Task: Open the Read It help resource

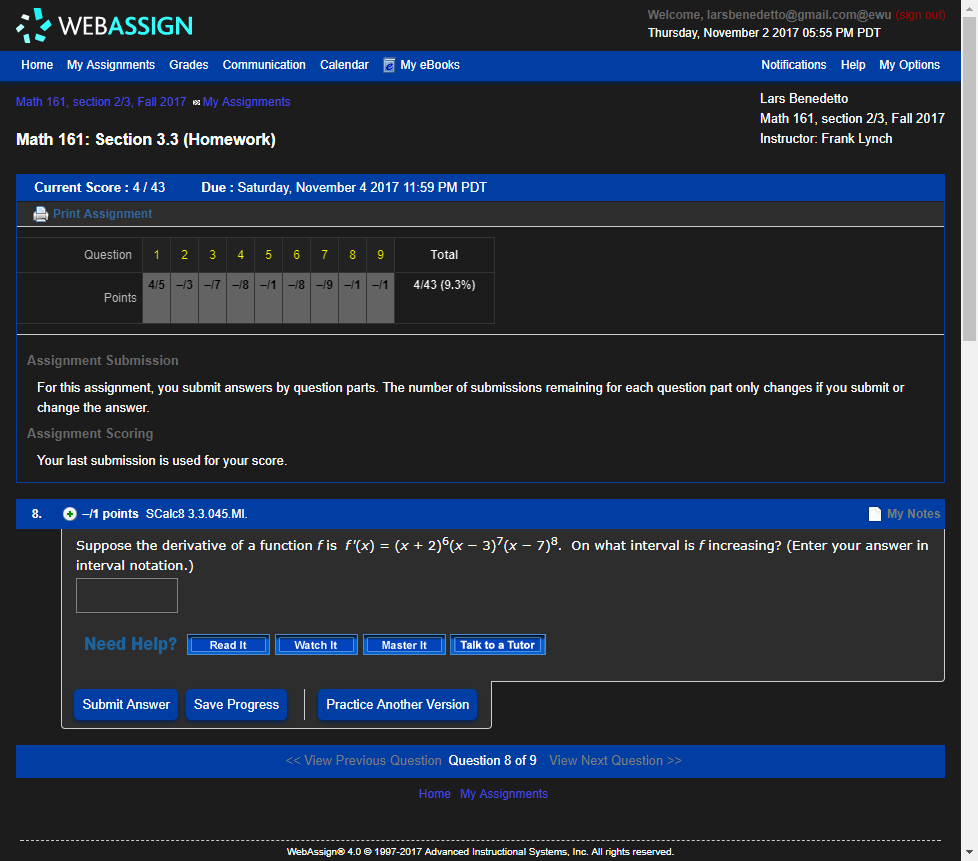Action: click(228, 644)
